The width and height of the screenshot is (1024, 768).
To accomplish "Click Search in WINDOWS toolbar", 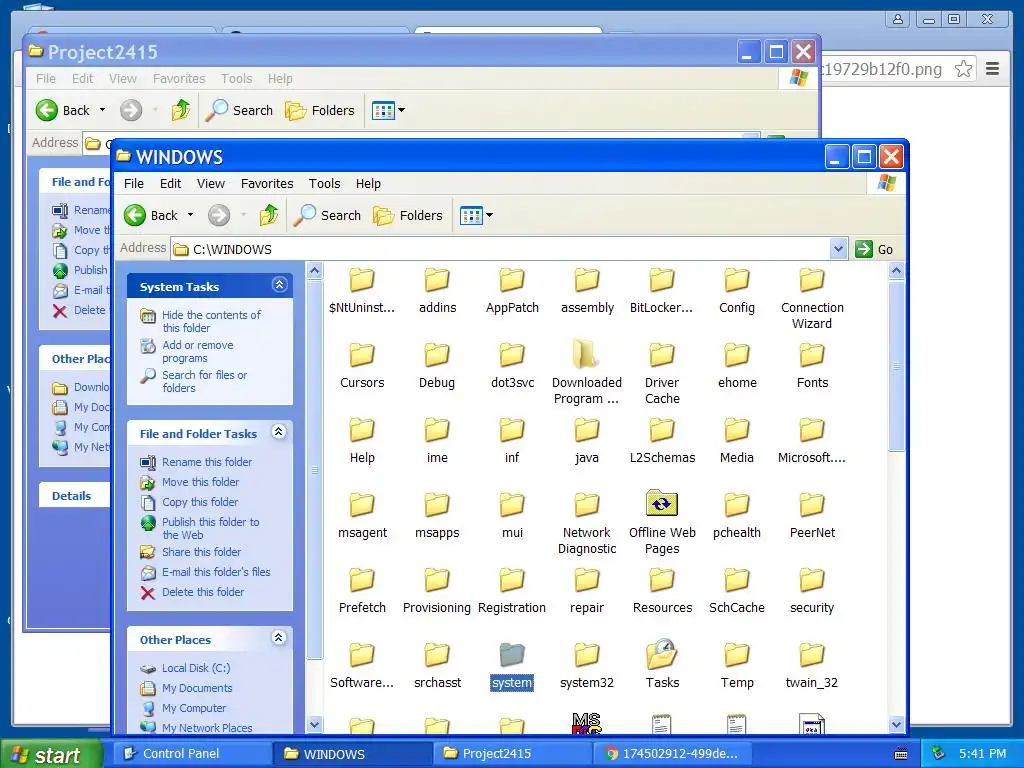I will click(x=327, y=215).
